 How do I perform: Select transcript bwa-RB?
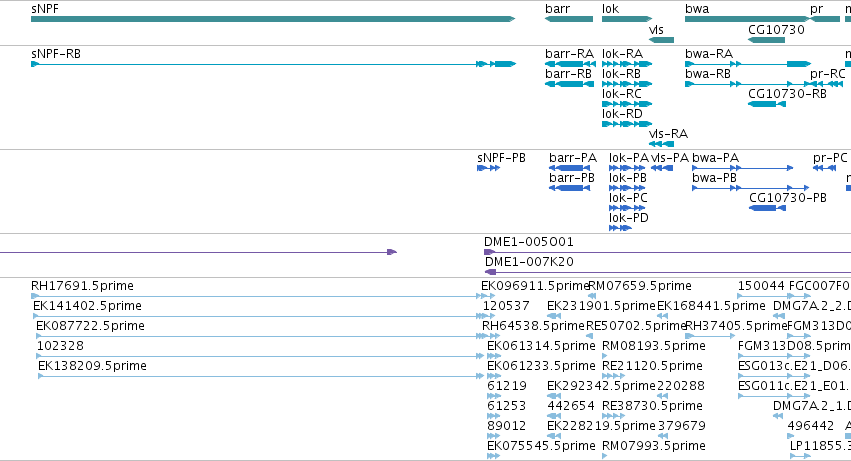[708, 73]
